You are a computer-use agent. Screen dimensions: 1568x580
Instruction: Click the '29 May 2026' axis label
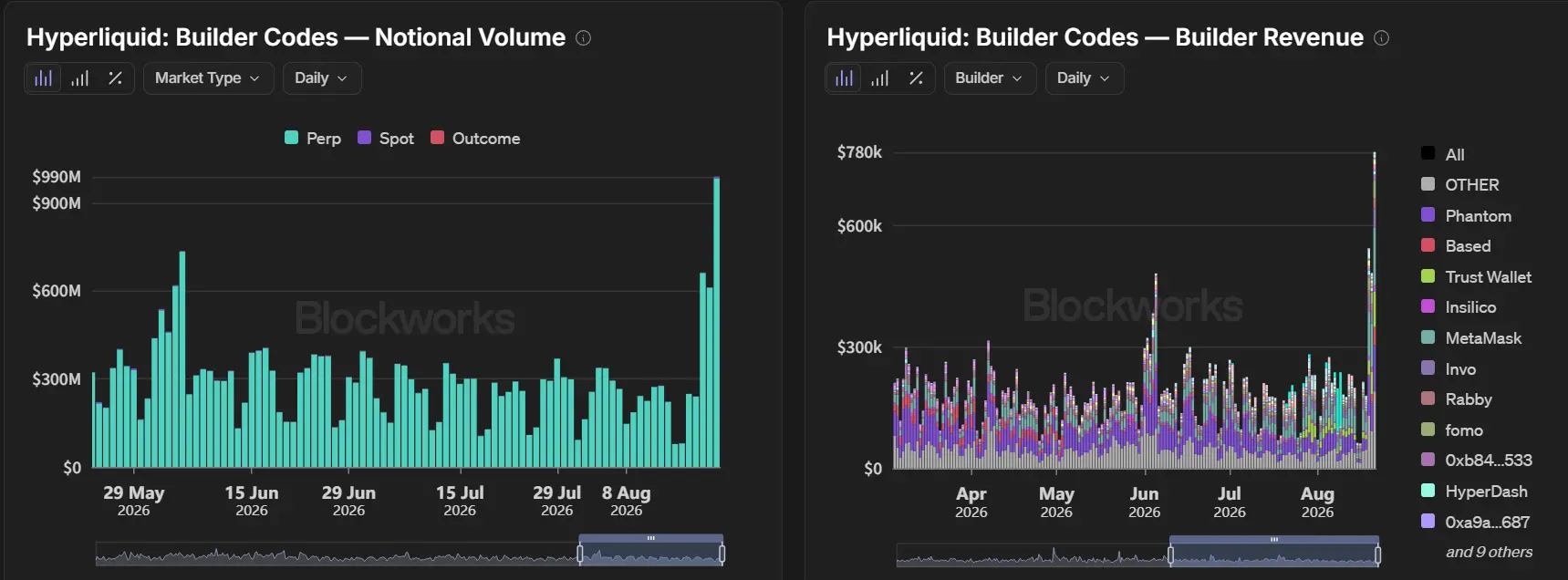coord(134,501)
